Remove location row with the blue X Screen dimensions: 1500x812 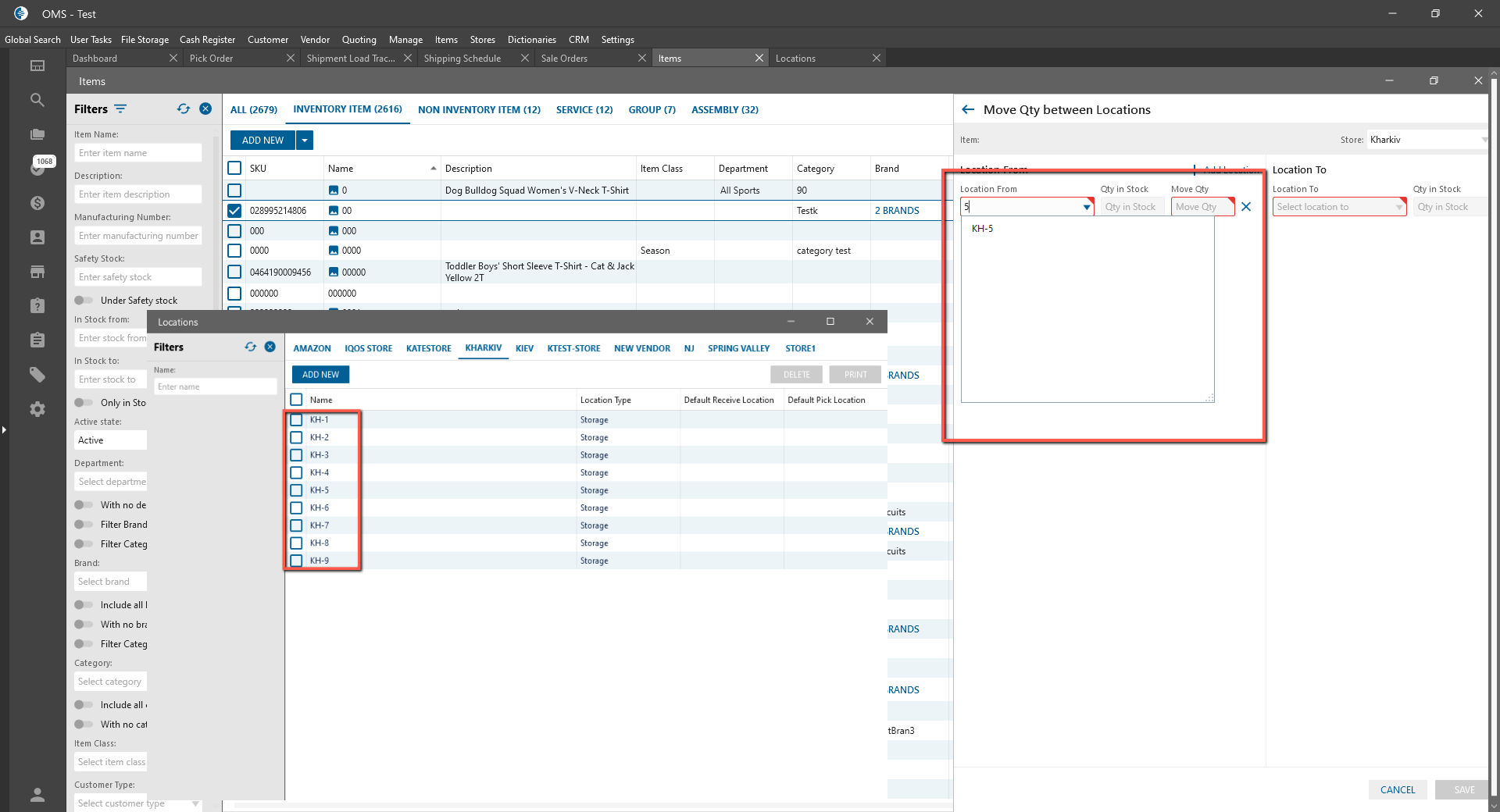point(1246,207)
